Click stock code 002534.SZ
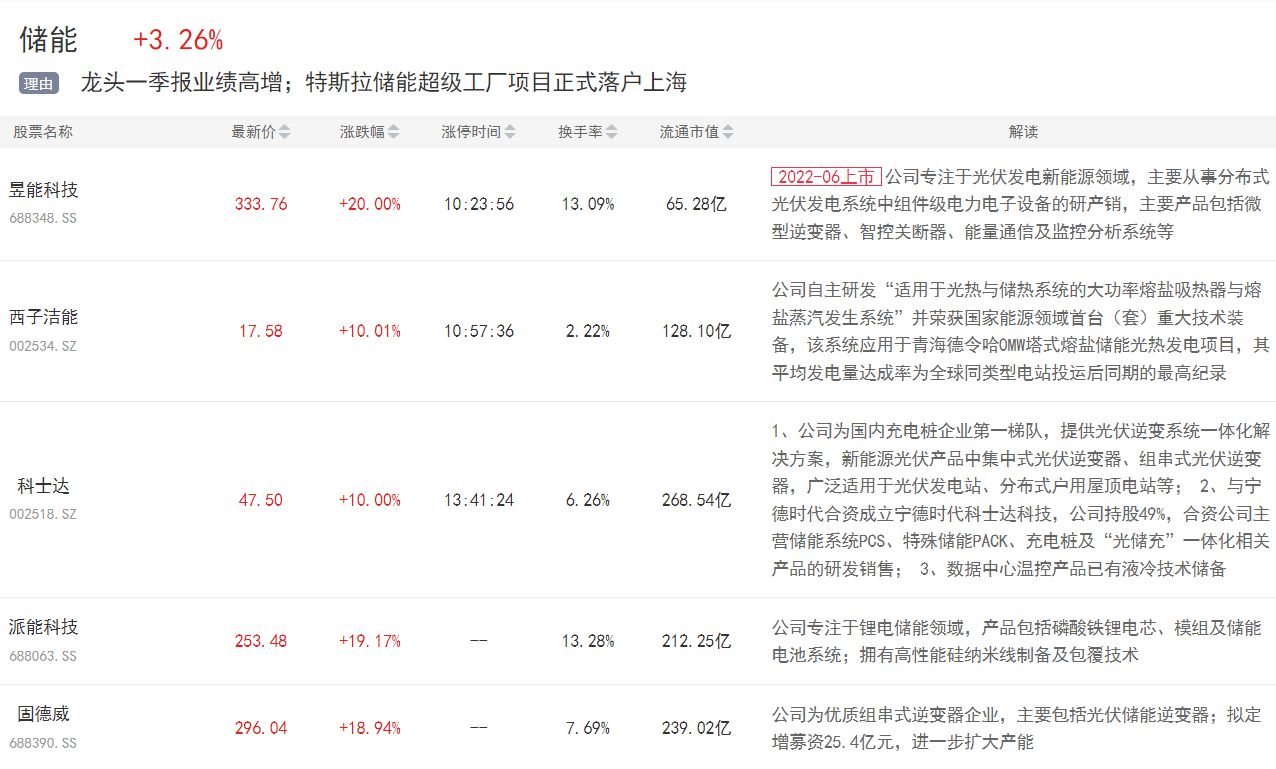The height and width of the screenshot is (769, 1276). [43, 346]
